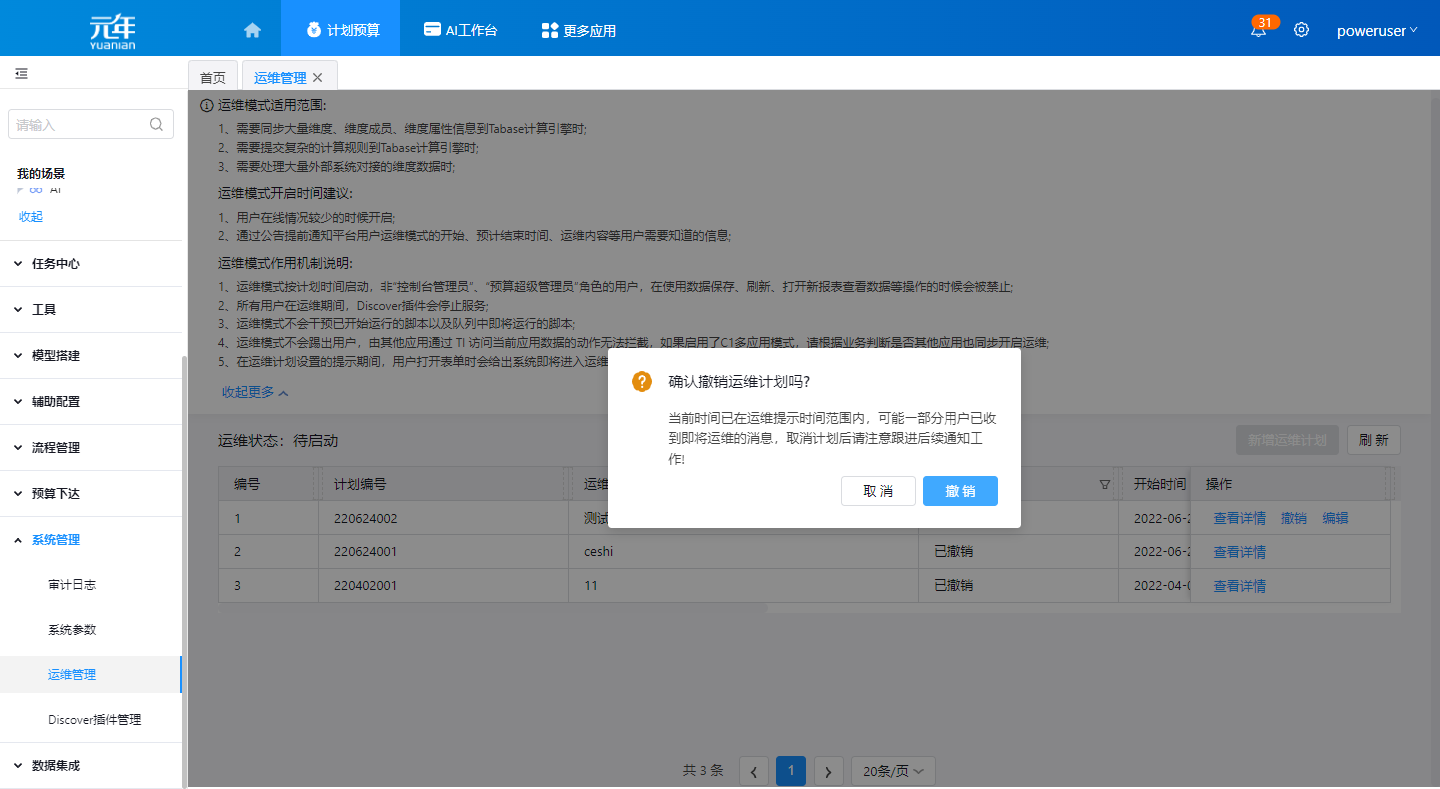Viewport: 1440px width, 789px height.
Task: Confirm with the 撤销 button in dialog
Action: coord(960,491)
